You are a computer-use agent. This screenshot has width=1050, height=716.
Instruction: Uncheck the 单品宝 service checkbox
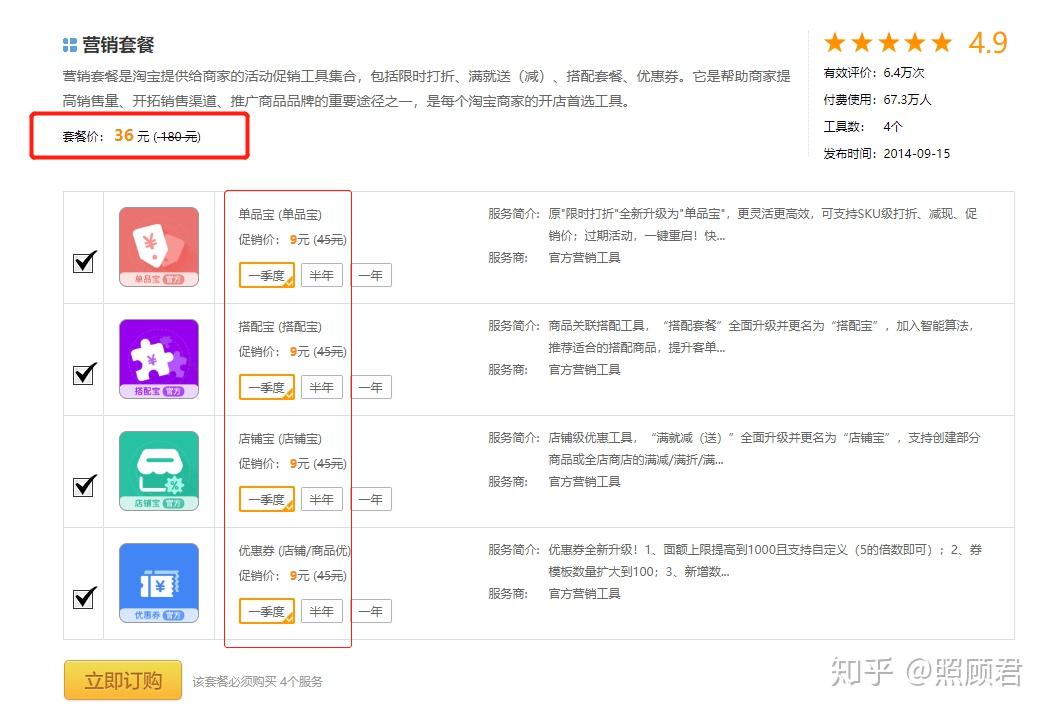[84, 262]
